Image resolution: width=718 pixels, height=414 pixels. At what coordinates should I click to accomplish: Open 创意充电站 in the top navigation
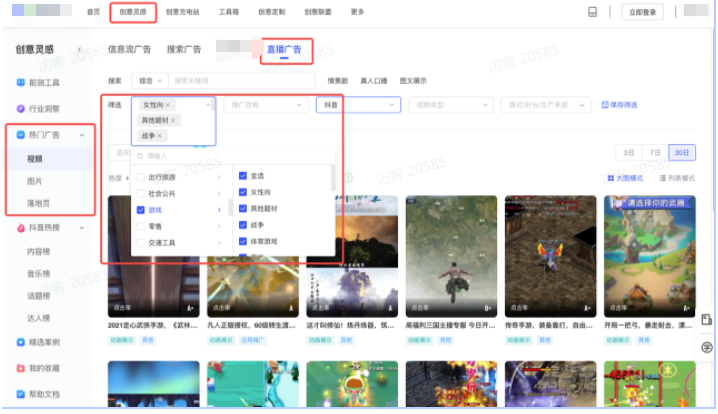coord(182,12)
